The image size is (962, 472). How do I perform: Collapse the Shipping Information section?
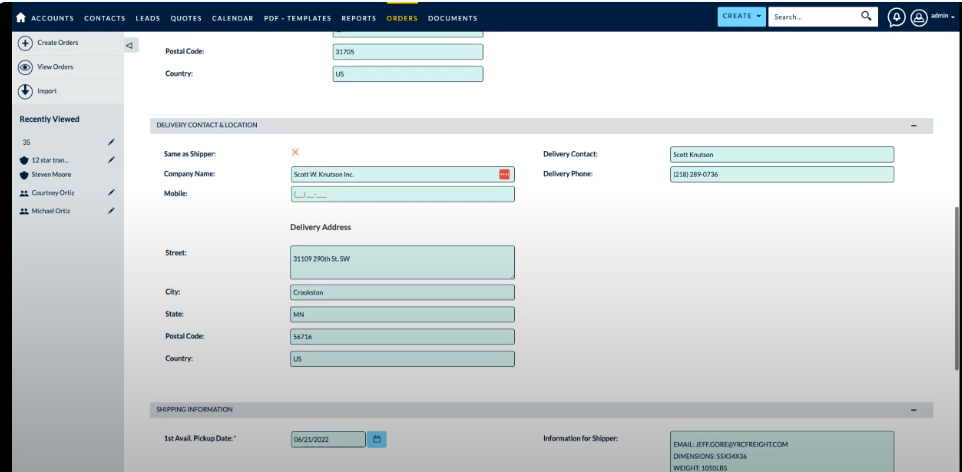coord(913,410)
